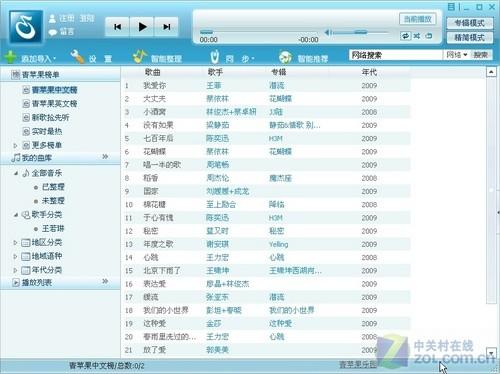Sort by the 歌曲 column header
Screen dimensions: 500x374
coord(152,72)
